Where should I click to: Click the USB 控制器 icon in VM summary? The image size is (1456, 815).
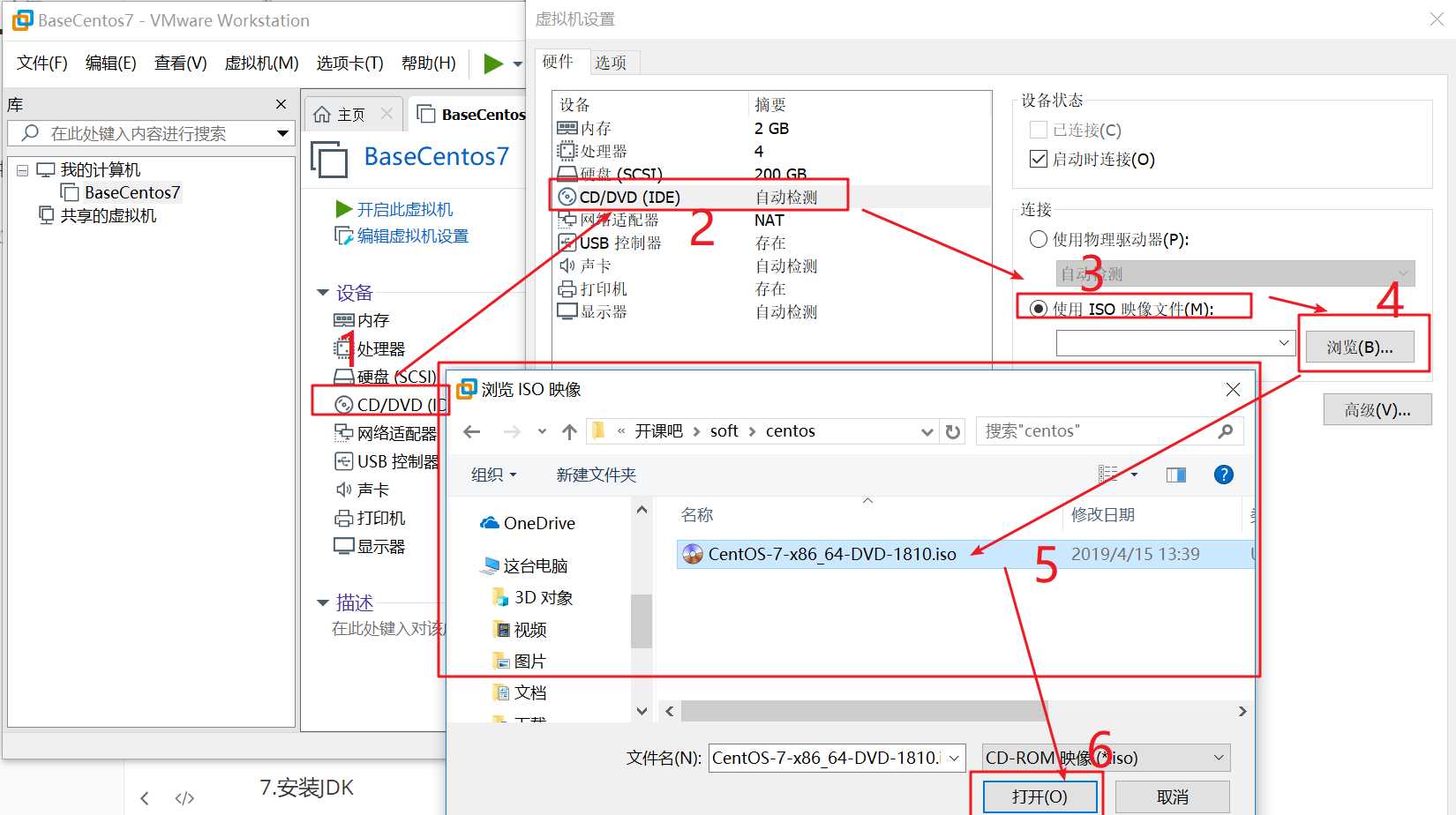click(343, 461)
